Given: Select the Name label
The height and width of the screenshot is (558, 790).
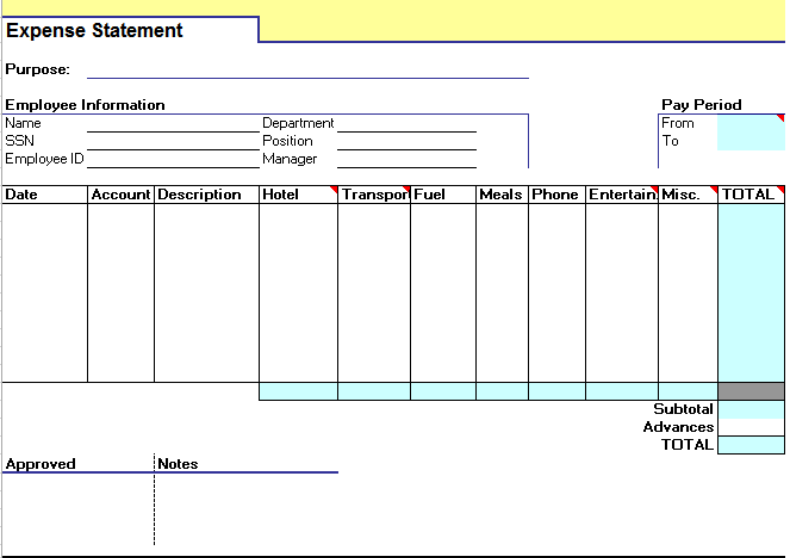Looking at the screenshot, I should pyautogui.click(x=23, y=123).
